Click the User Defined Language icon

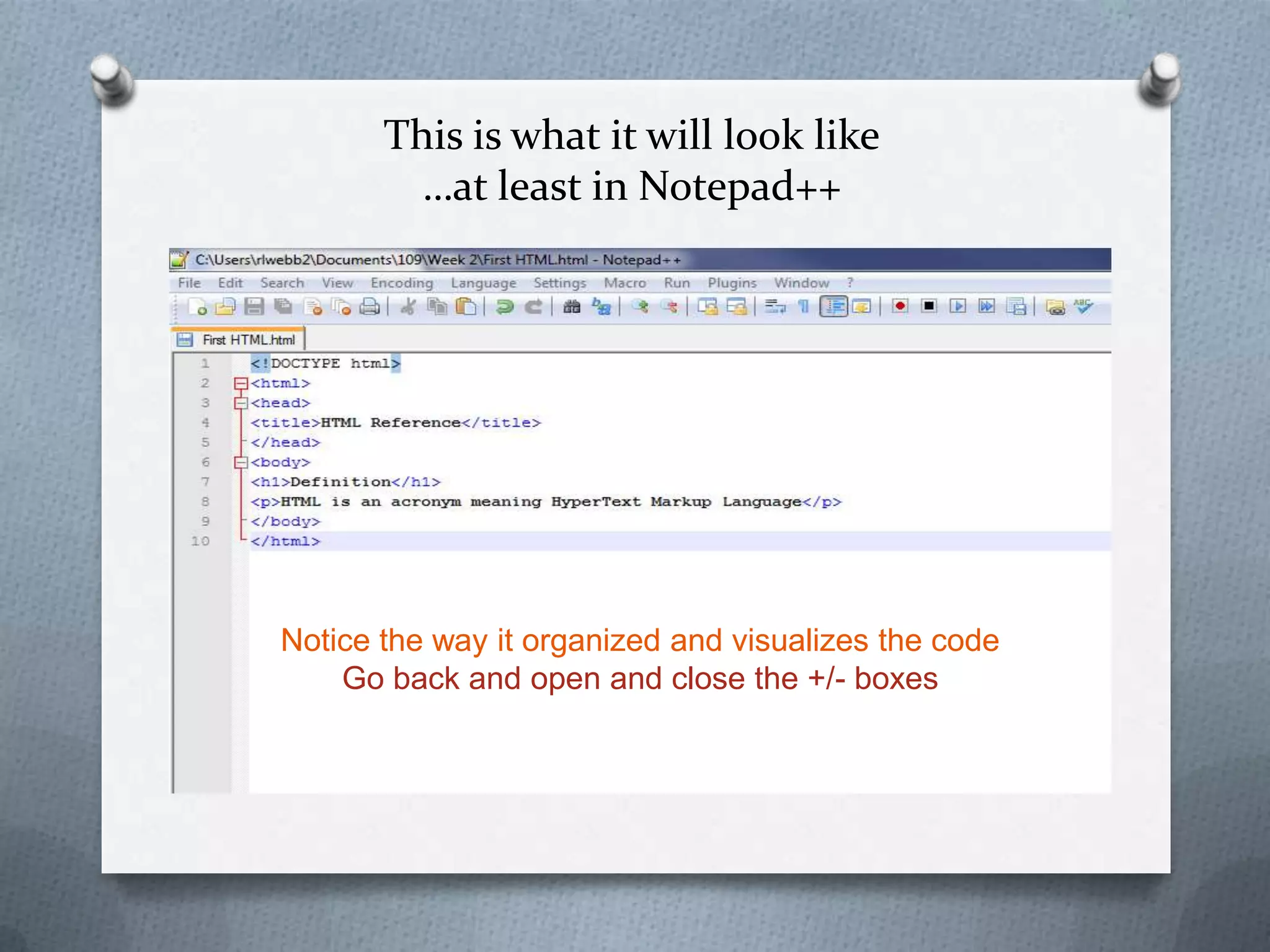click(x=862, y=306)
